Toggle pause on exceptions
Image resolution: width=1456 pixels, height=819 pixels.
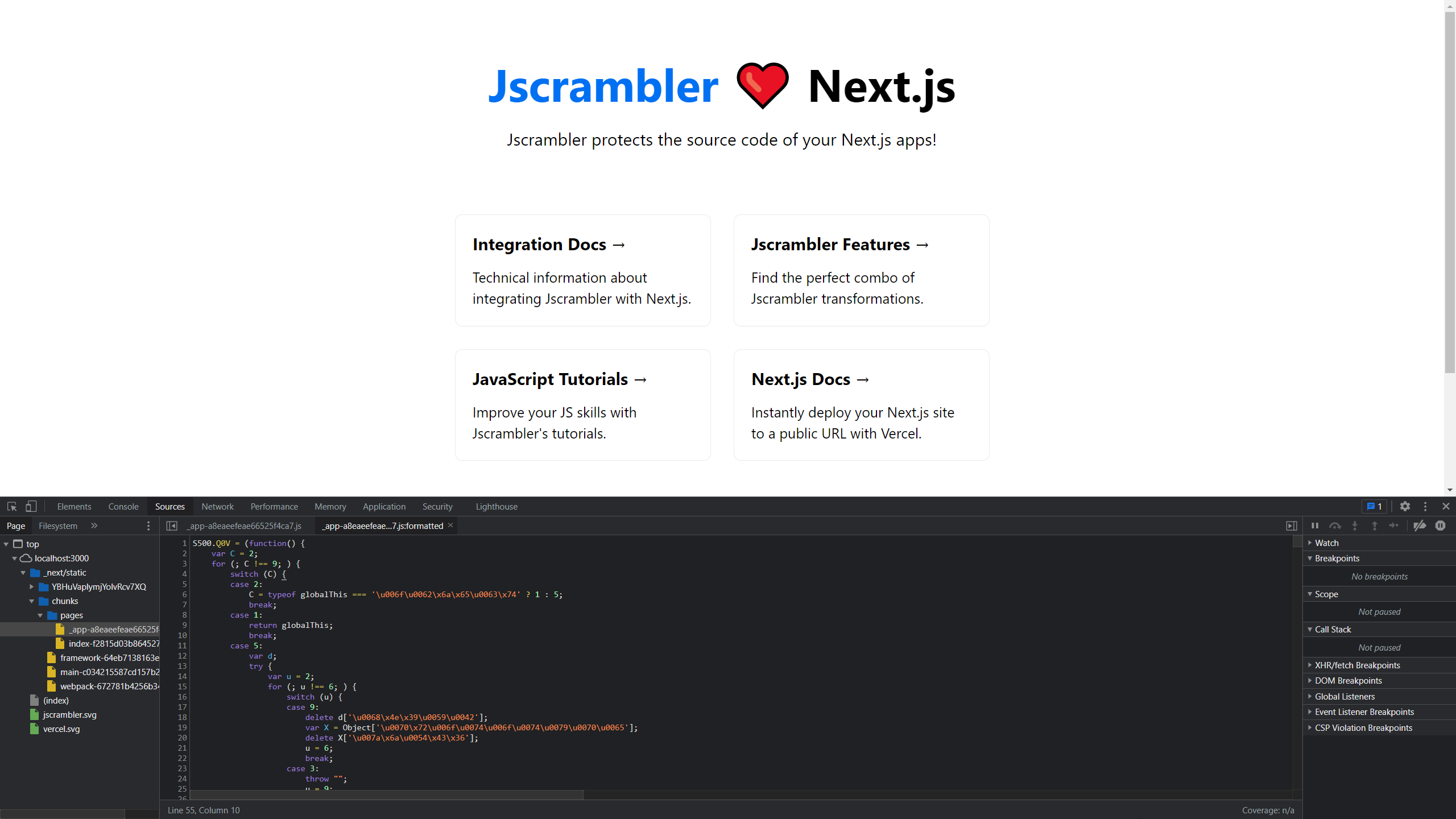pyautogui.click(x=1440, y=526)
